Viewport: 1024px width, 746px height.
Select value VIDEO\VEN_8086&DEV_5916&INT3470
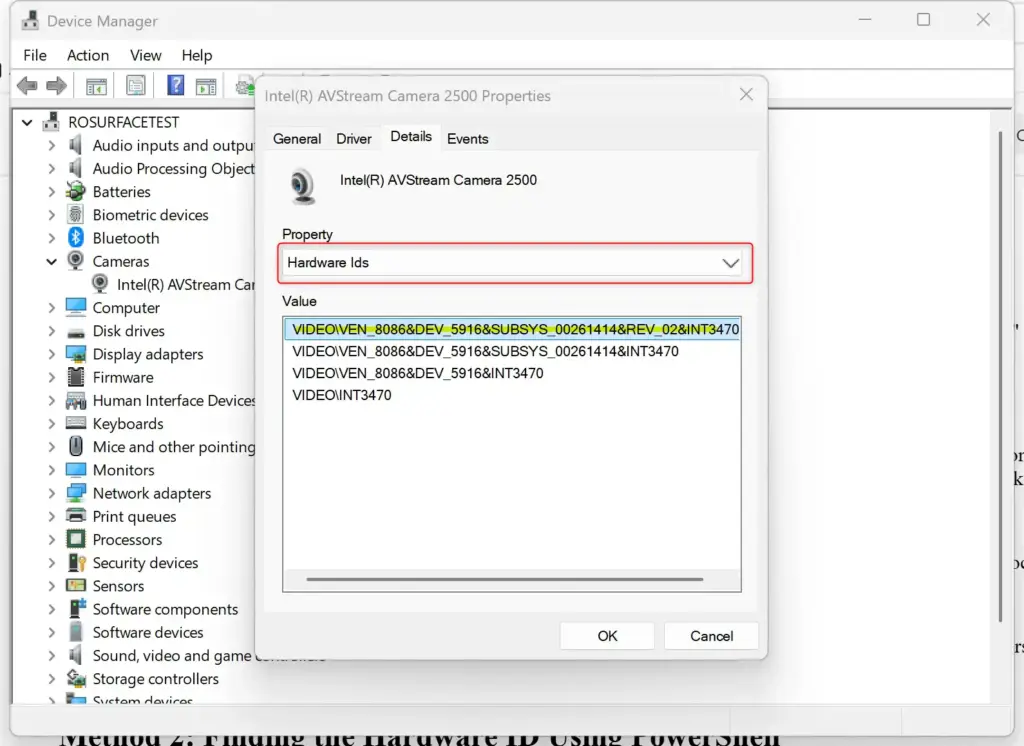tap(417, 373)
